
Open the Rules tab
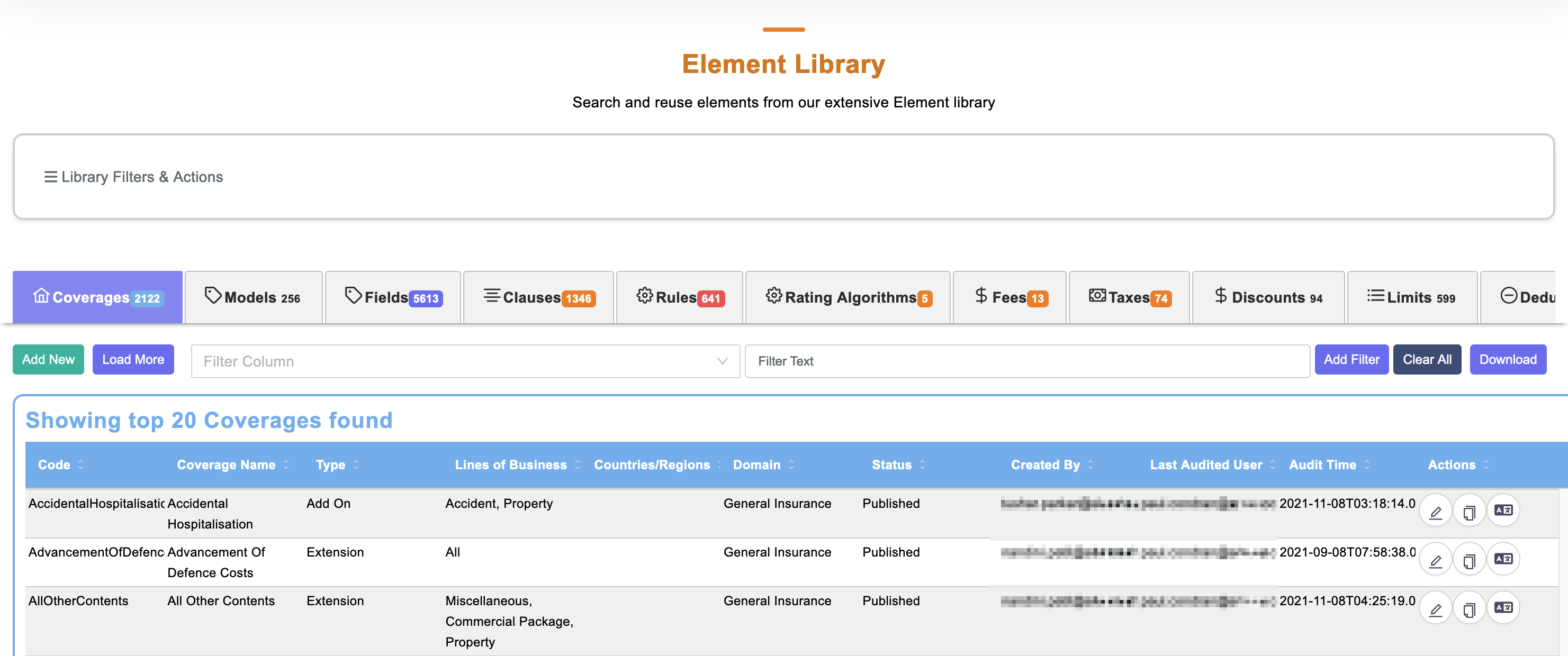tap(680, 297)
